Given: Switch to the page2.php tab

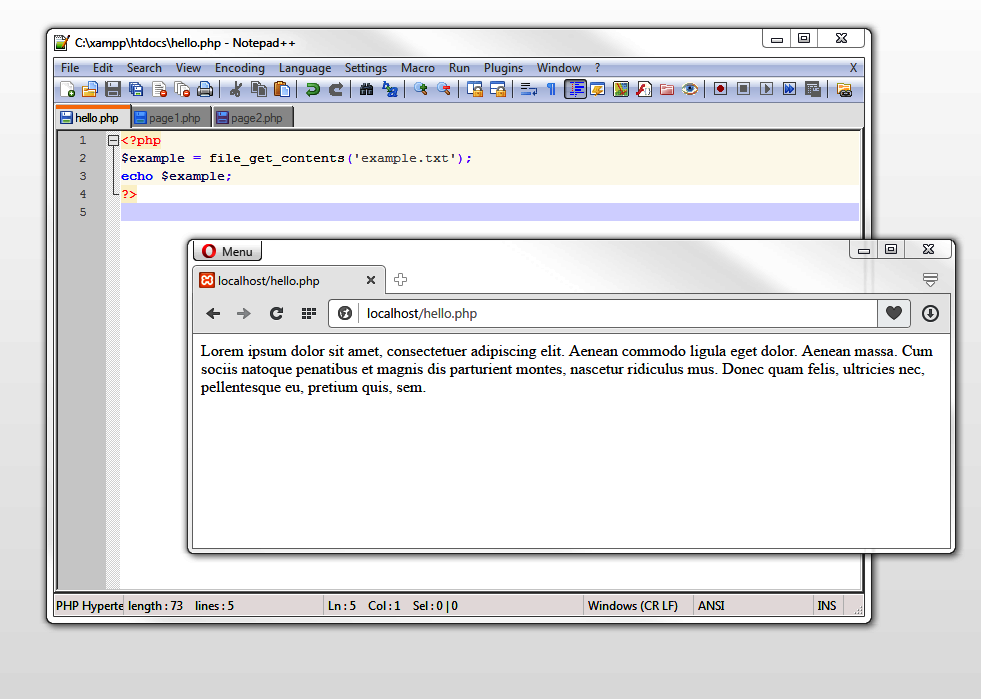Looking at the screenshot, I should point(255,117).
